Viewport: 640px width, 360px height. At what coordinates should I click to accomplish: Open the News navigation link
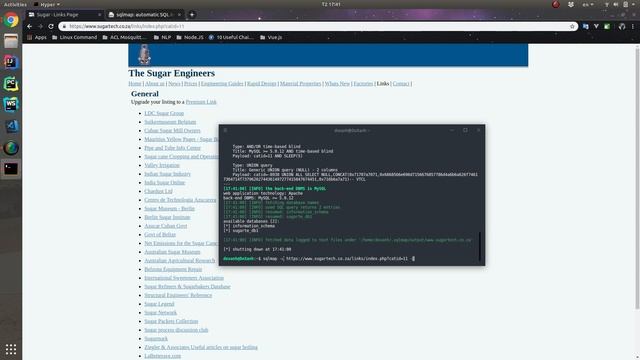tap(174, 83)
